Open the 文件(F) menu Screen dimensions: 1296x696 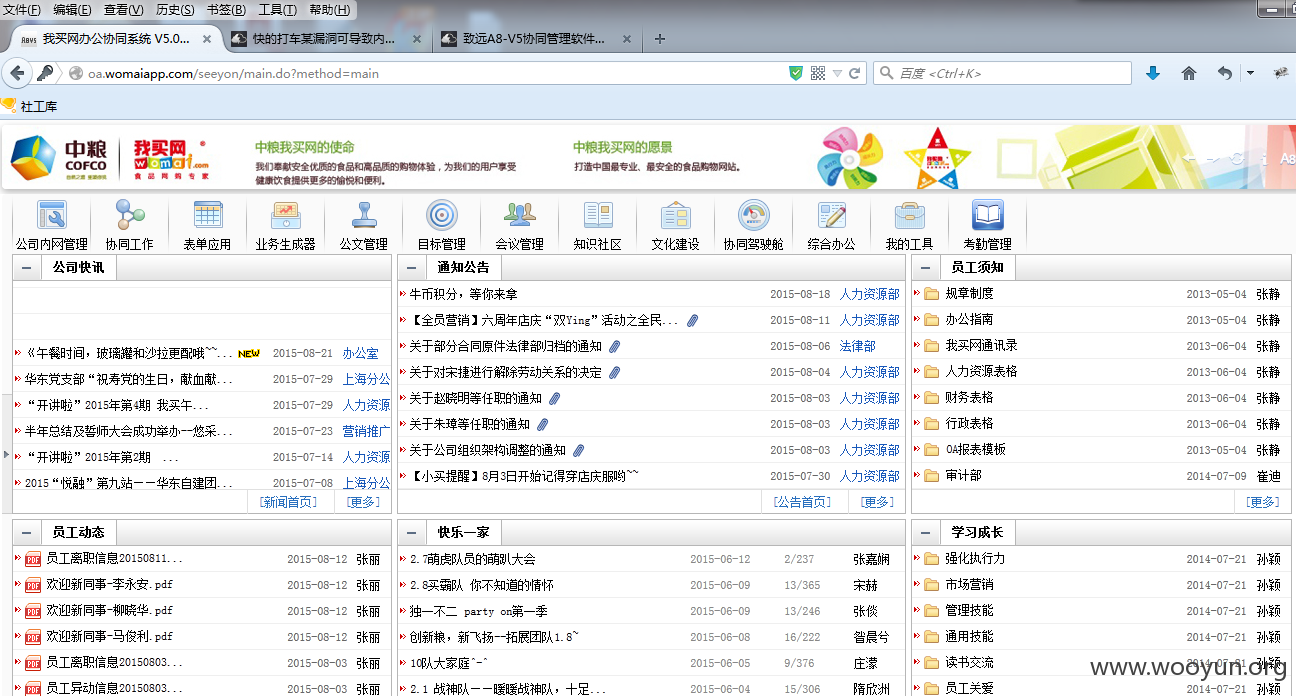[22, 10]
